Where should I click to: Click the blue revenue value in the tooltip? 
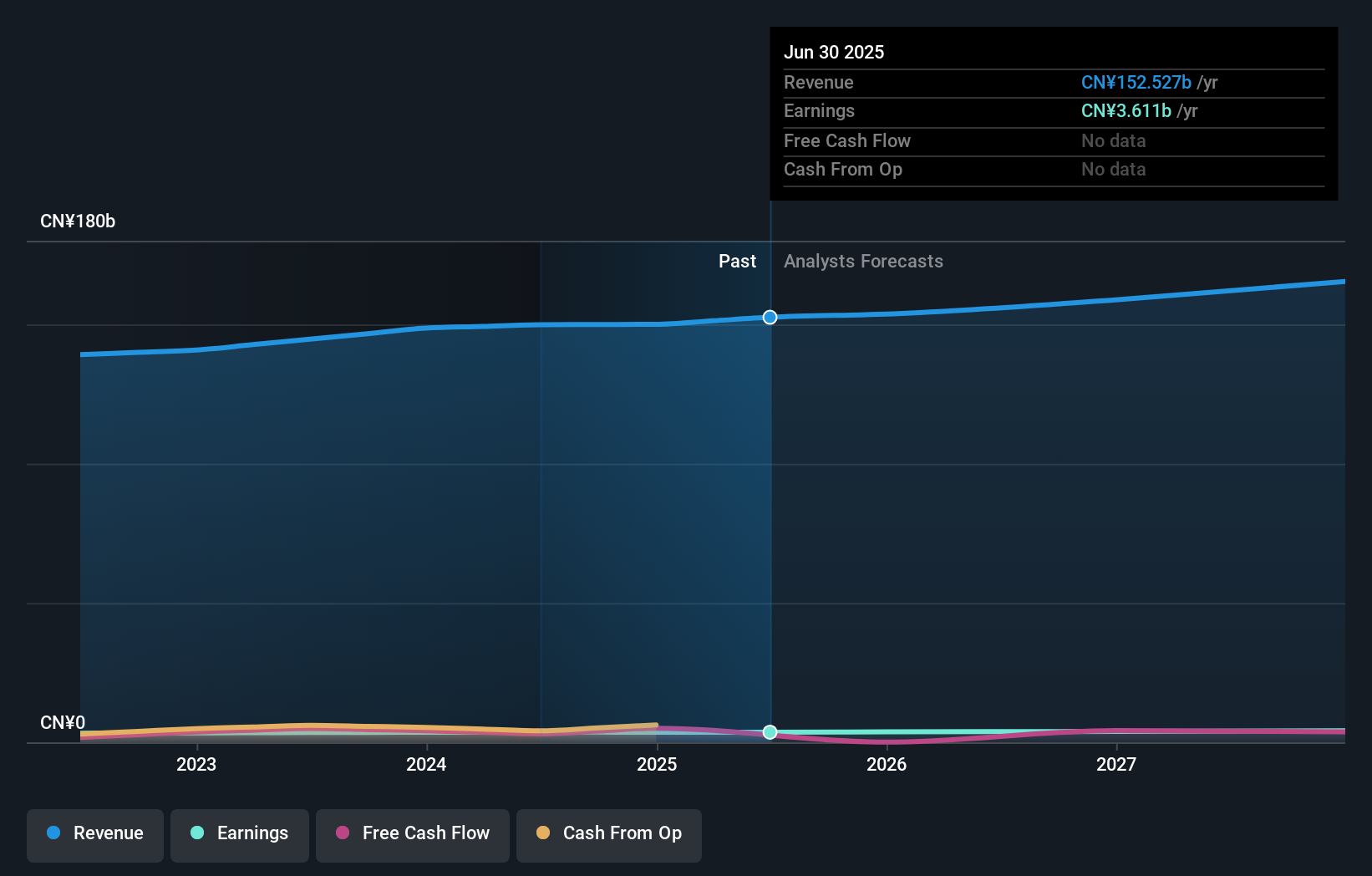1136,83
